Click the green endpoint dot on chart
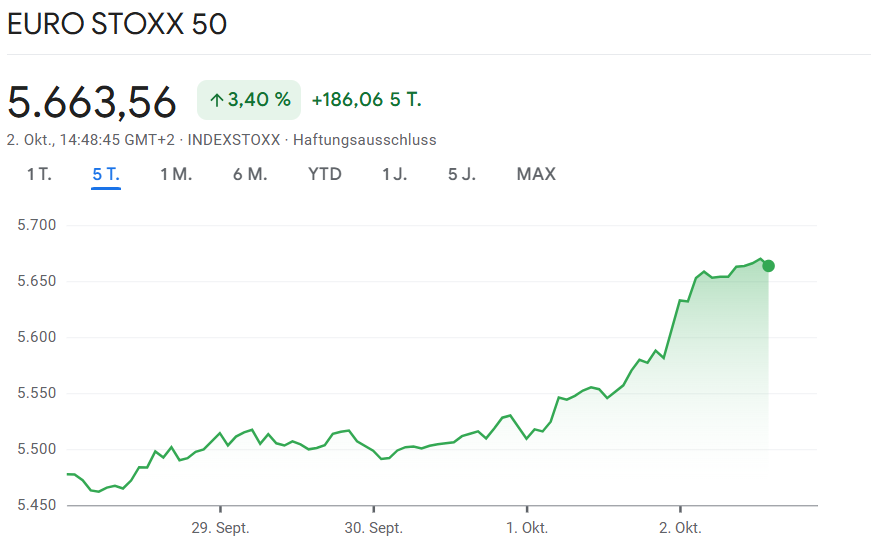The width and height of the screenshot is (871, 541). click(768, 266)
